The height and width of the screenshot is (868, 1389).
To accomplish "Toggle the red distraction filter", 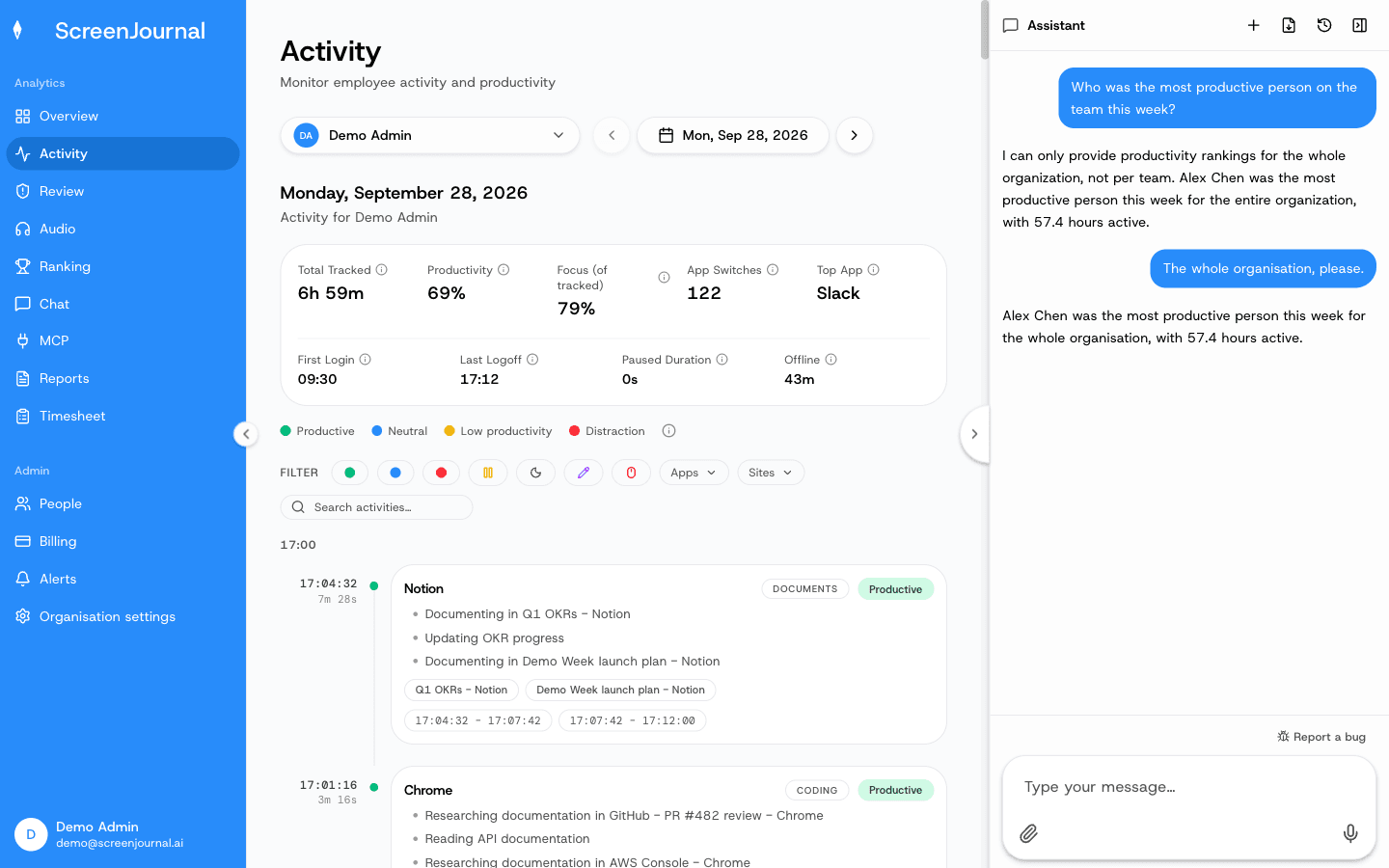I will tap(442, 473).
